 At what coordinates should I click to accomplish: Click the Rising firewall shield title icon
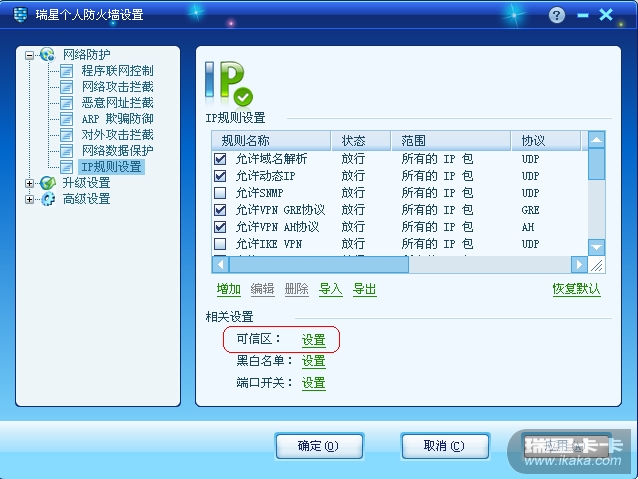click(x=20, y=15)
